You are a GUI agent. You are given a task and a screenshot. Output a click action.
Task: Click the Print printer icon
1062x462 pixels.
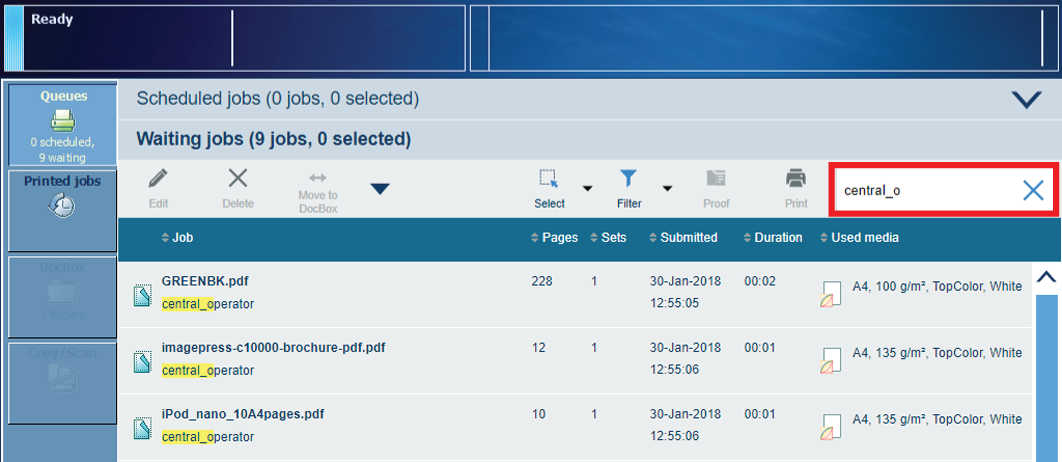tap(796, 179)
